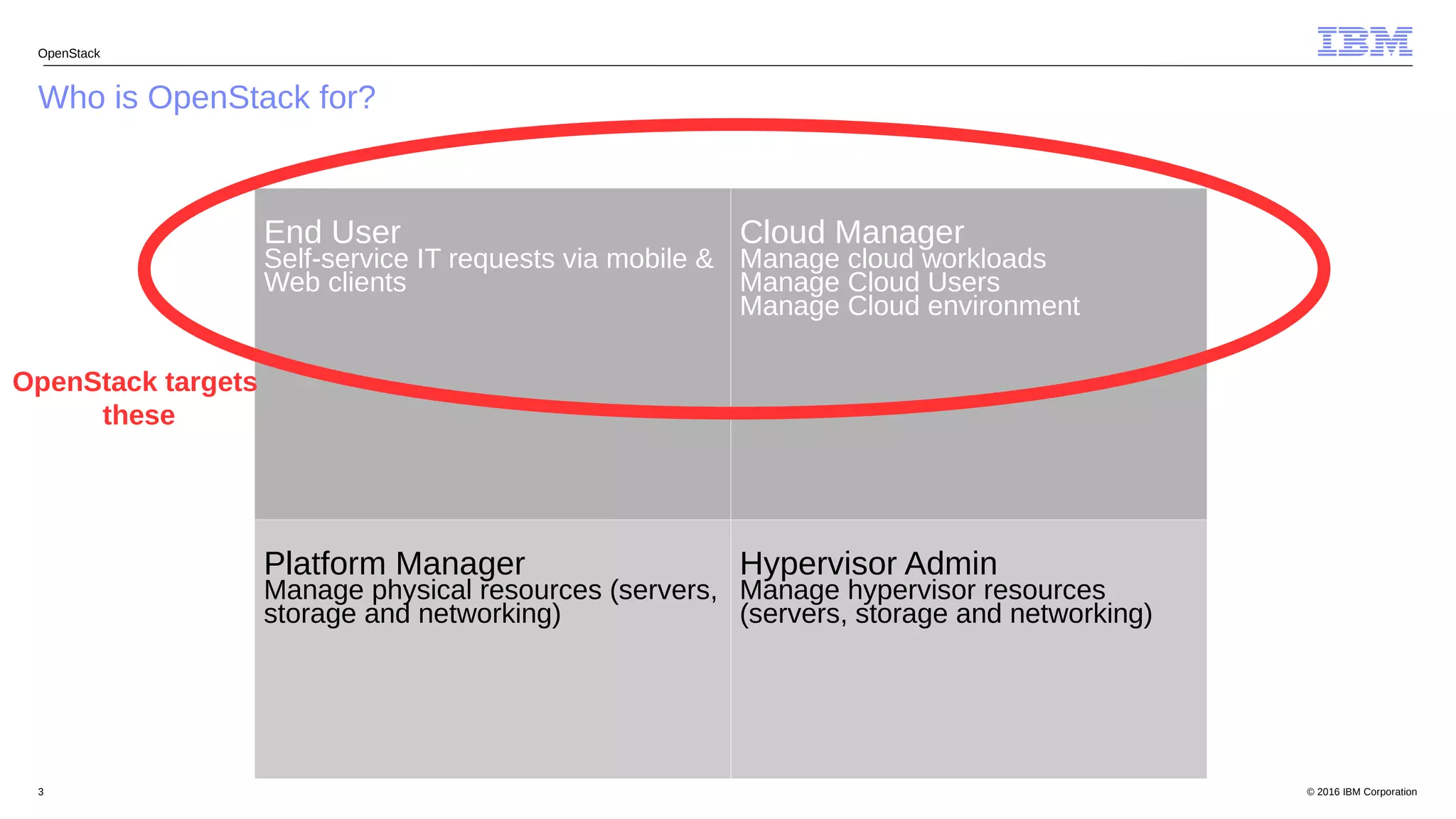Click the 'OpenStack' header label
The width and height of the screenshot is (1456, 819).
69,53
